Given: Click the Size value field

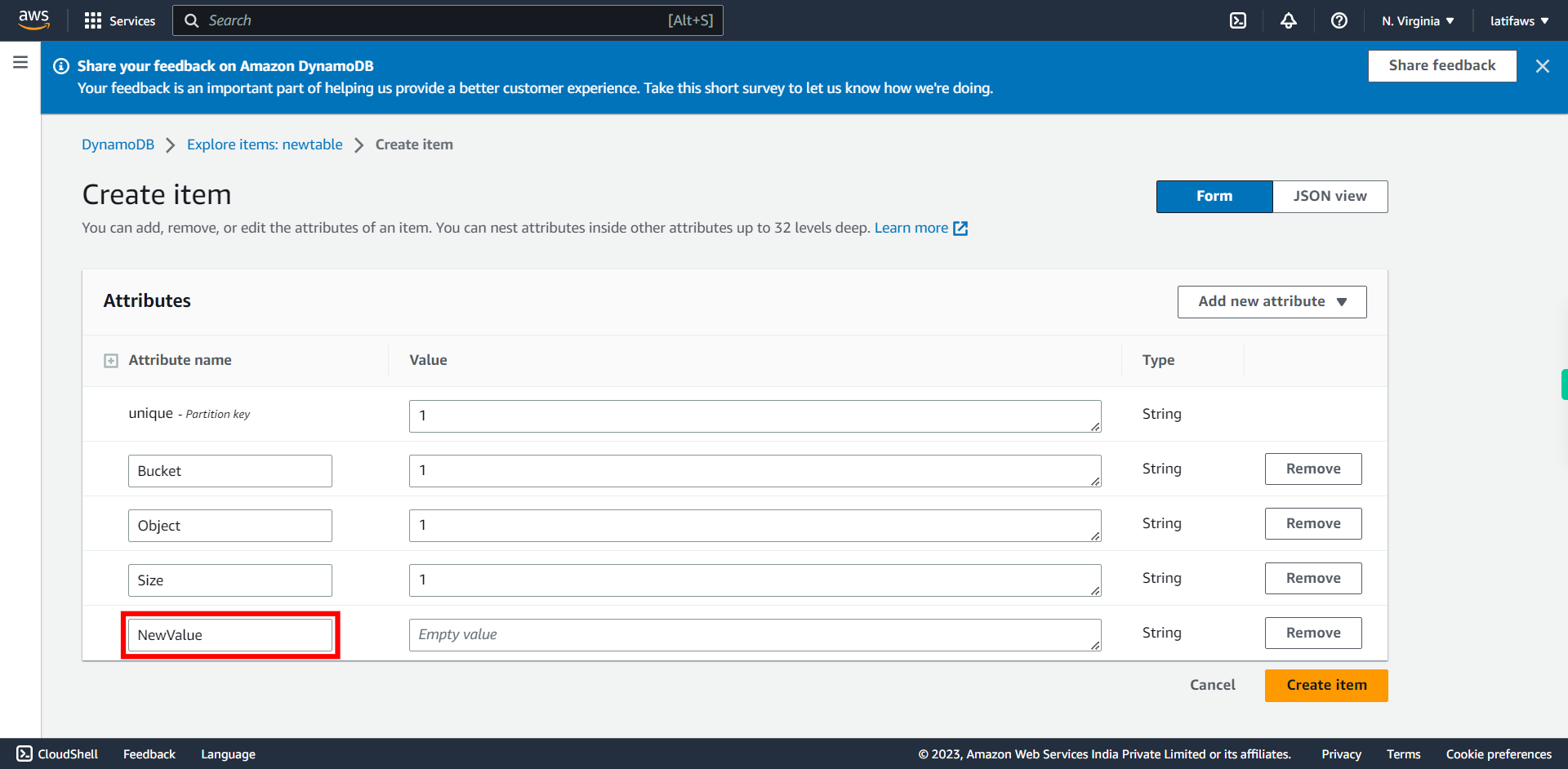Looking at the screenshot, I should click(x=755, y=580).
